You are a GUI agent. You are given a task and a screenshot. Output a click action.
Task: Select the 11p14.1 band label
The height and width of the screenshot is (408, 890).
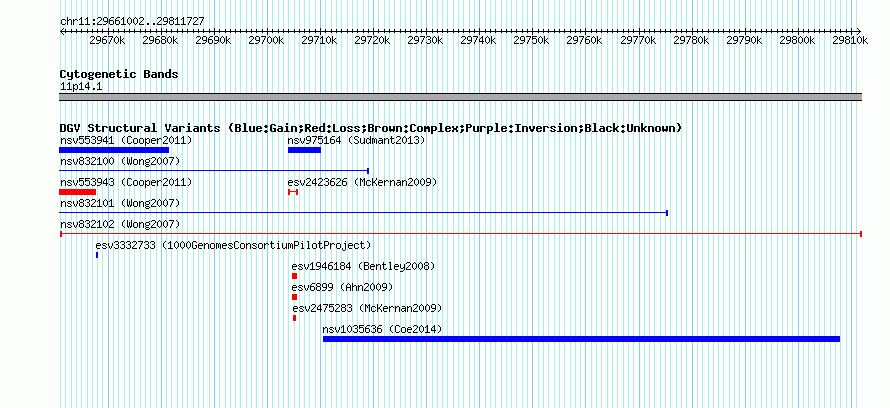click(81, 86)
